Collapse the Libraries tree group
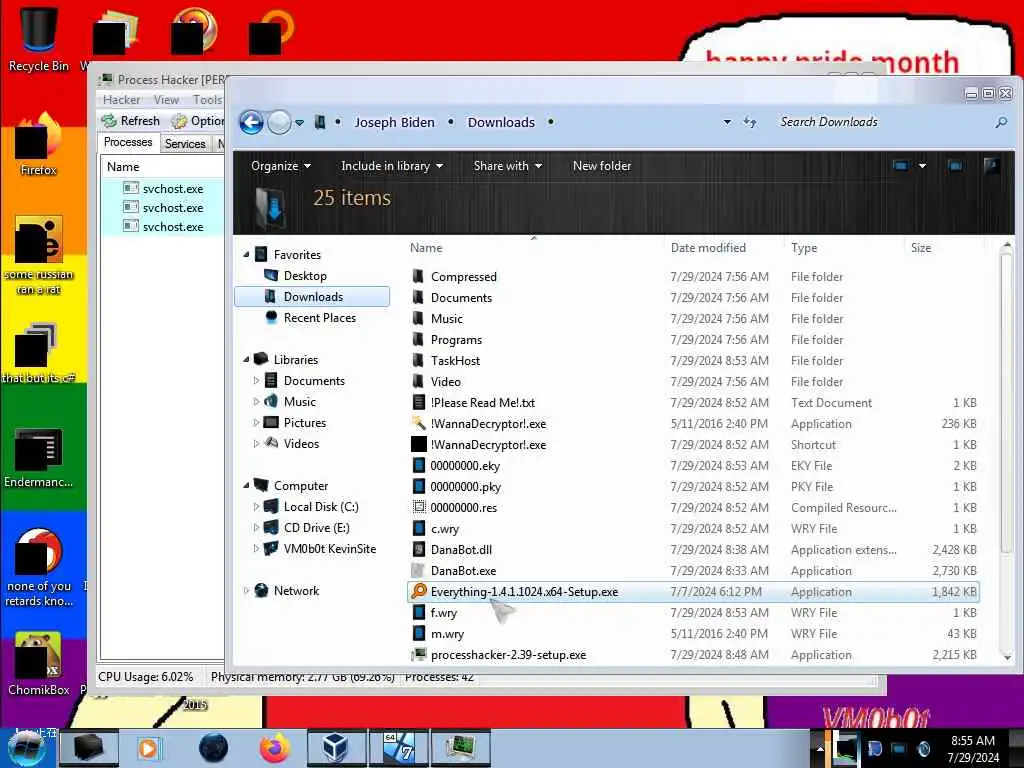Image resolution: width=1024 pixels, height=768 pixels. tap(246, 360)
